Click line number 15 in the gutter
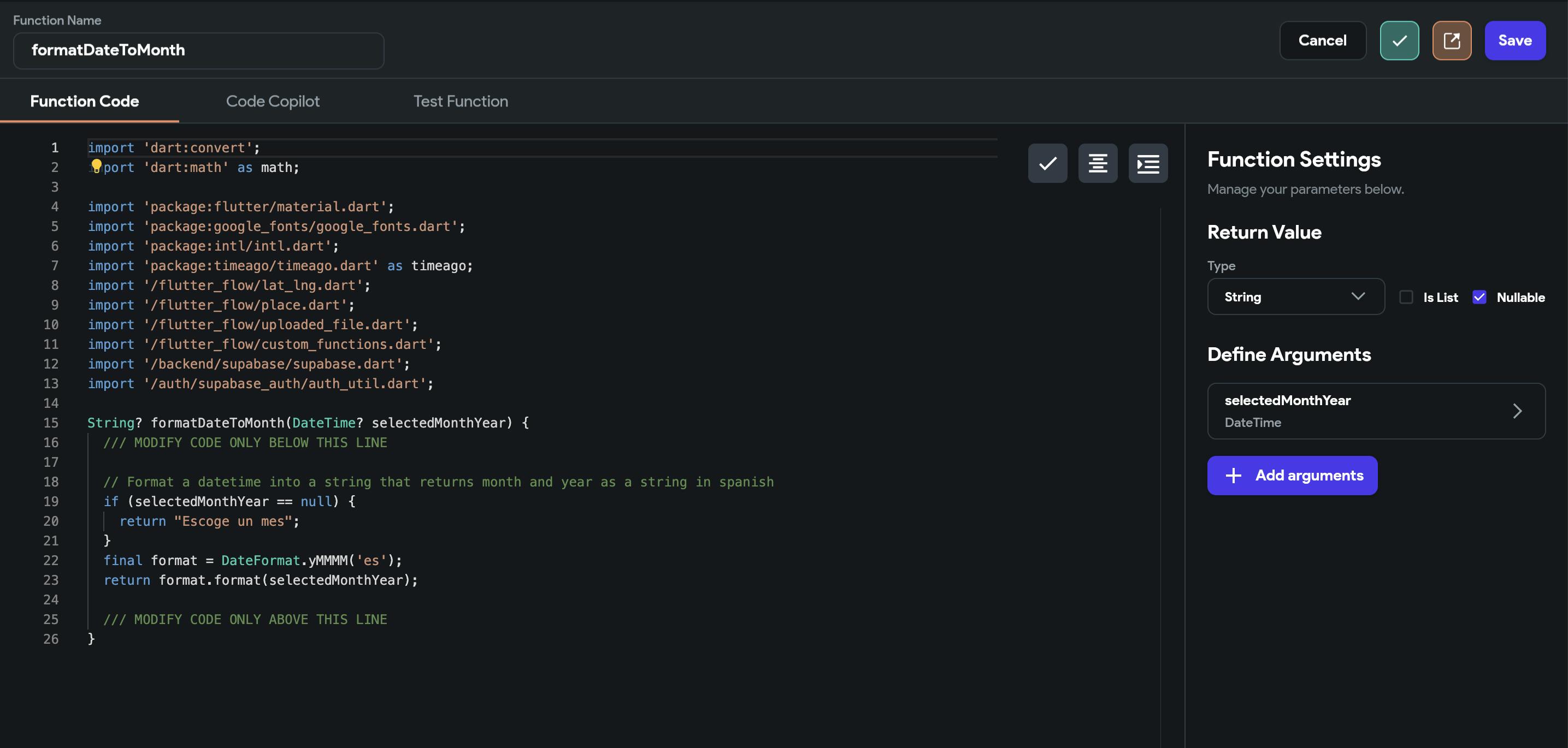1568x748 pixels. [51, 423]
